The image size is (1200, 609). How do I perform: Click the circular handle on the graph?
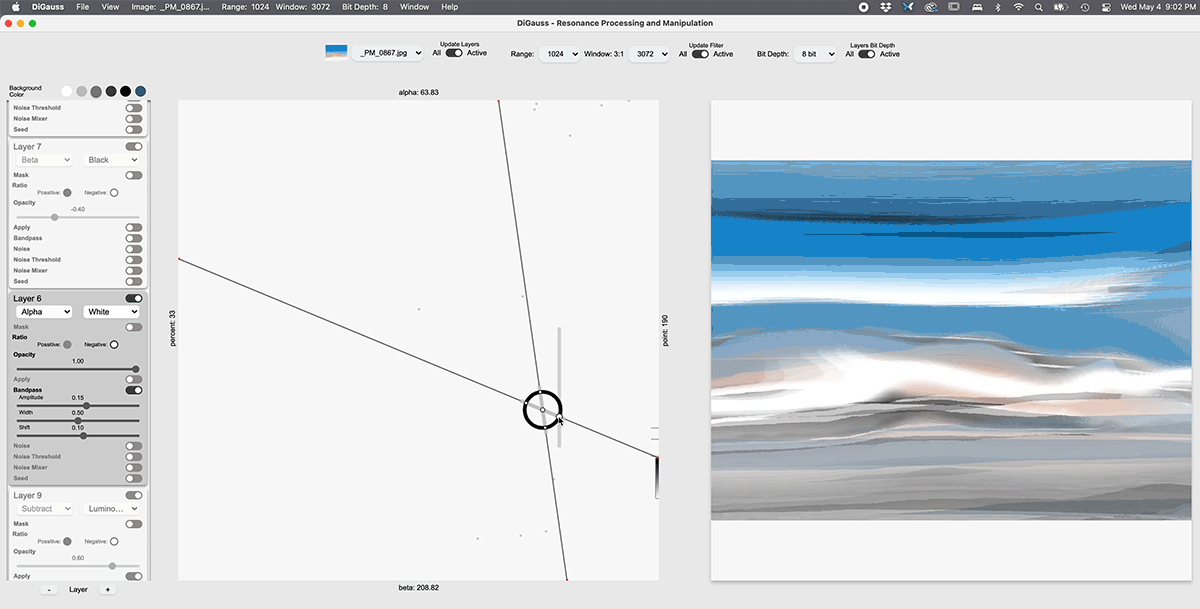(x=543, y=410)
